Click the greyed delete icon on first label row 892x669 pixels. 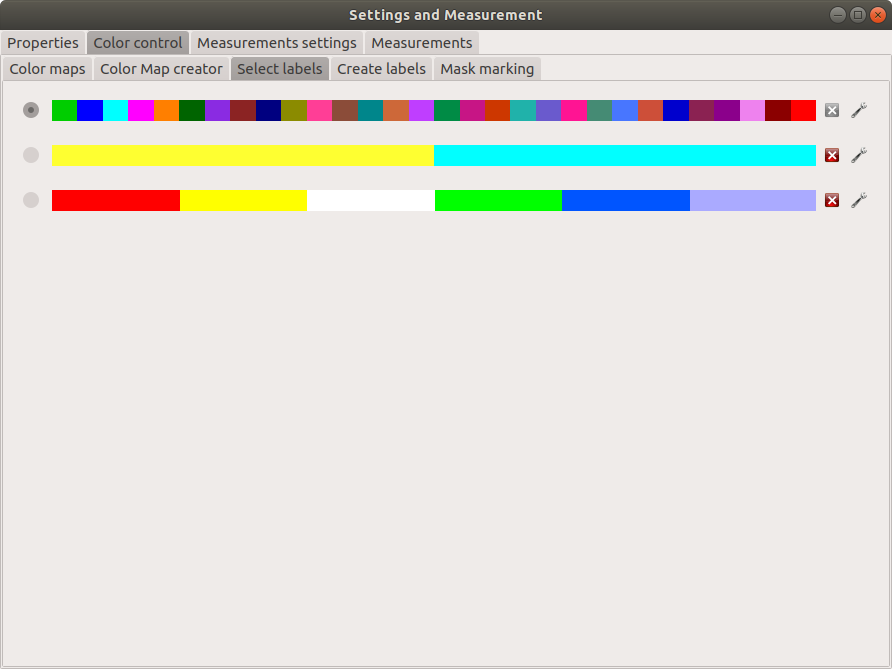[832, 110]
